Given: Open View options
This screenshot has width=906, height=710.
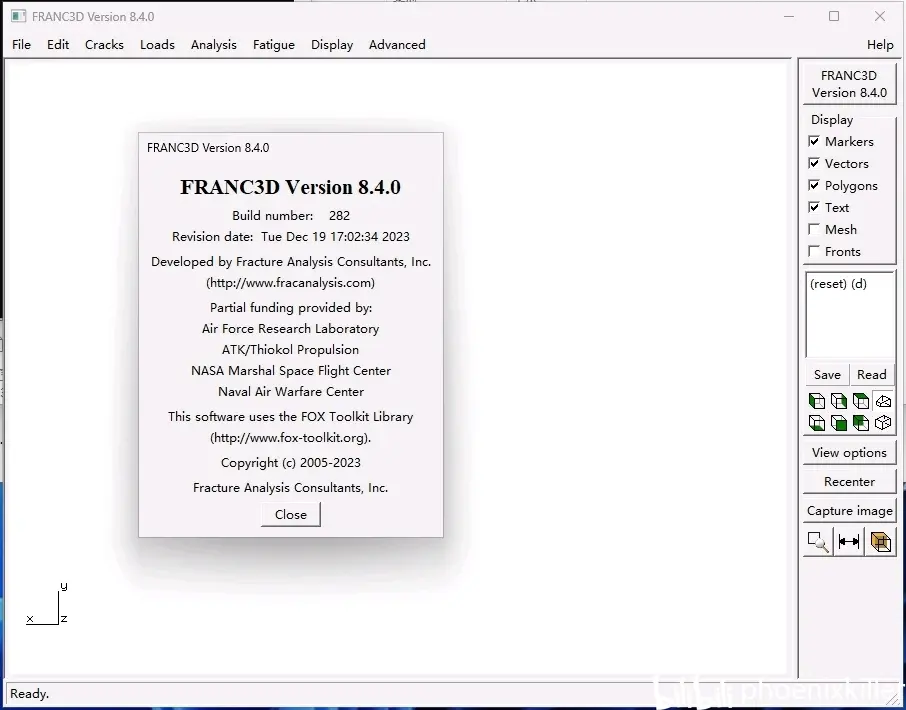Looking at the screenshot, I should point(849,452).
